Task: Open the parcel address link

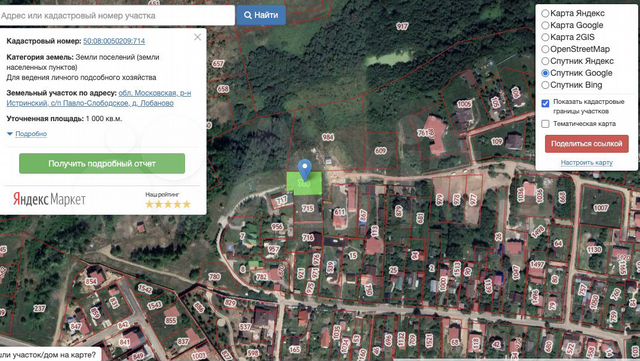Action: tap(99, 98)
